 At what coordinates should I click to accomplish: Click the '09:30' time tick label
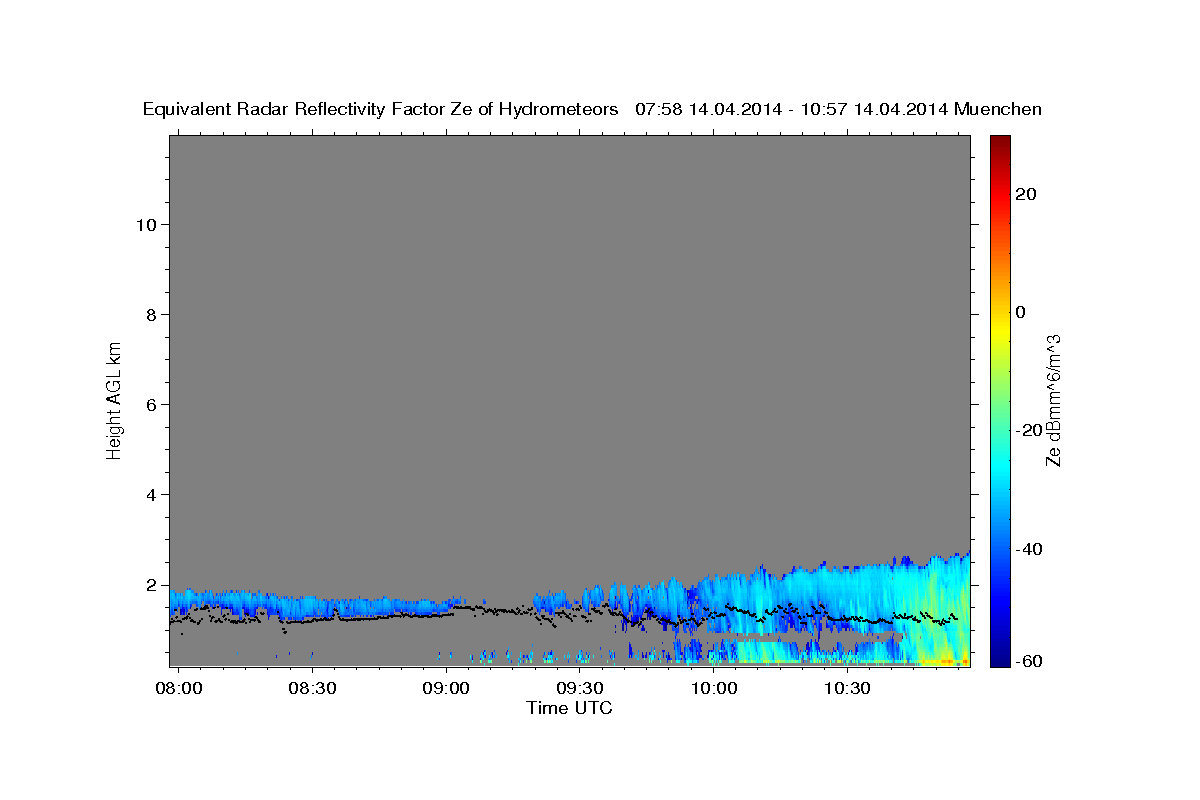coord(580,688)
